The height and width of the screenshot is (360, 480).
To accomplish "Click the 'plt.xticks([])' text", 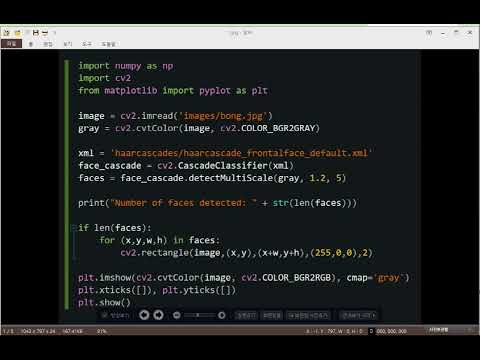I will (x=114, y=290).
